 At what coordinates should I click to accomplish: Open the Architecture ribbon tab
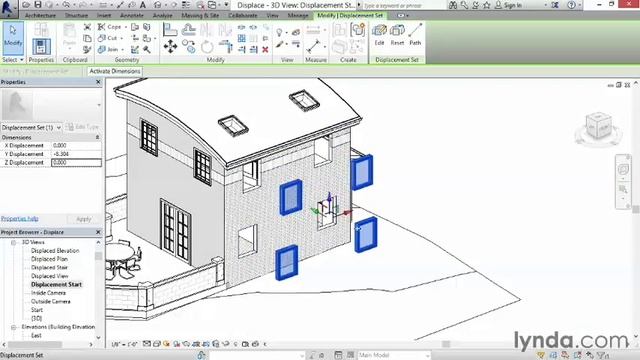coord(40,16)
